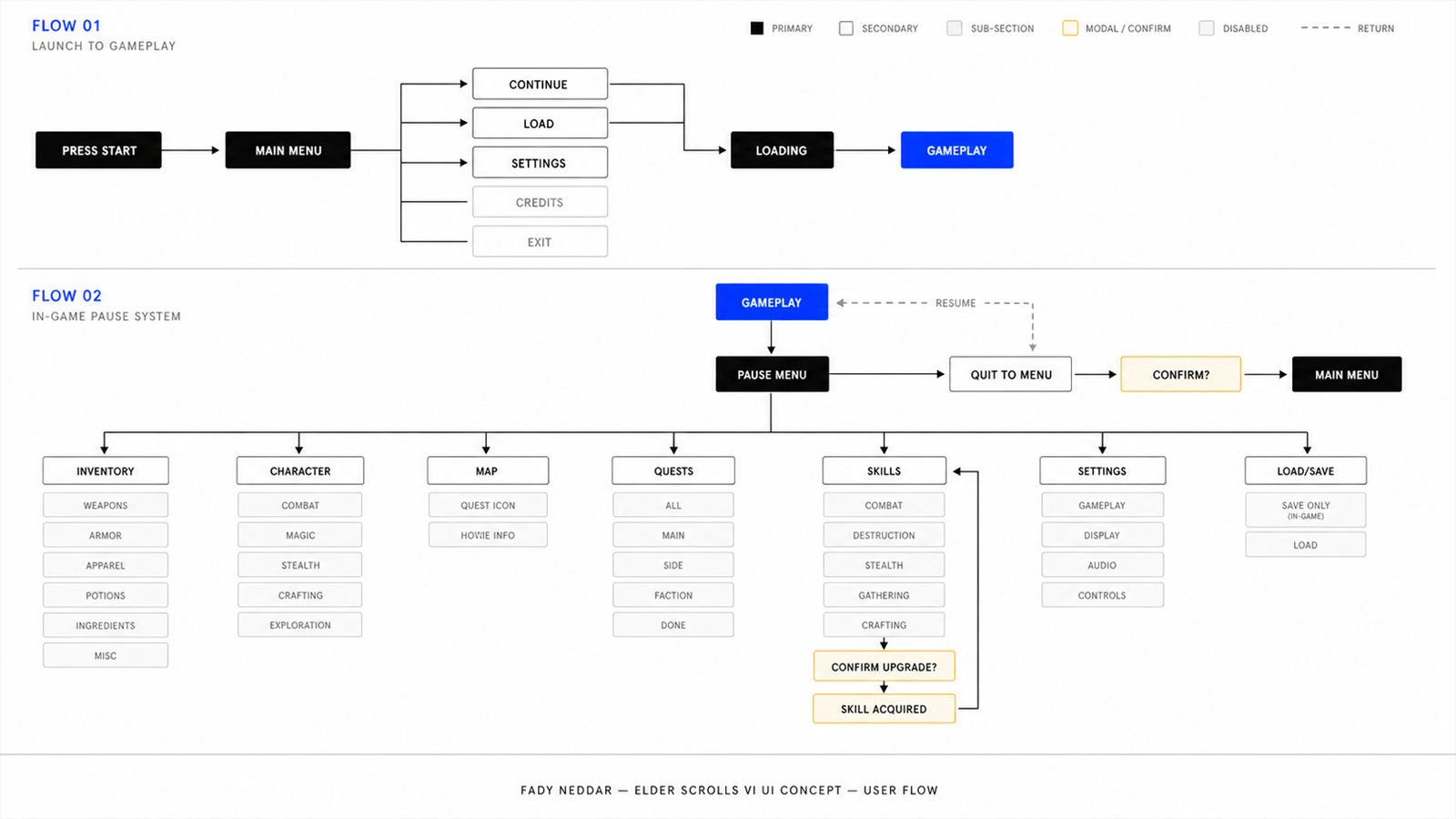Select the SKILL ACQUIRED modal box

(x=884, y=709)
